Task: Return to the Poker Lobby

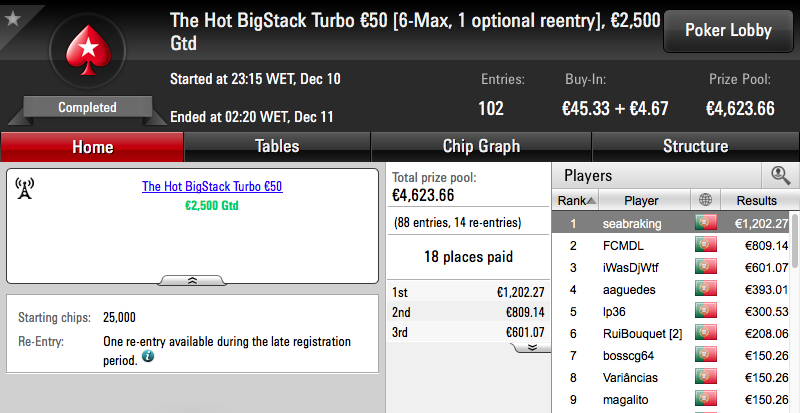Action: 728,30
